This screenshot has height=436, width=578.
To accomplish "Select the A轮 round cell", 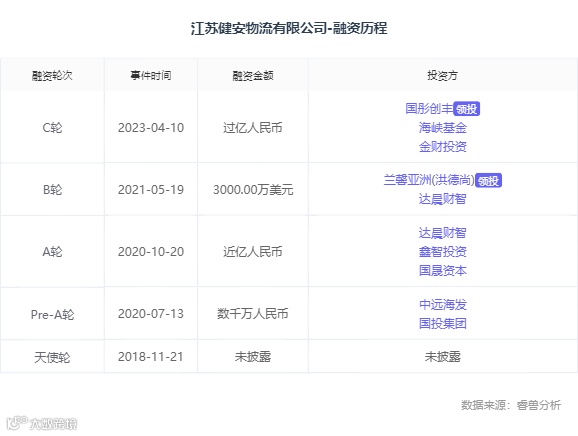I will (x=52, y=252).
